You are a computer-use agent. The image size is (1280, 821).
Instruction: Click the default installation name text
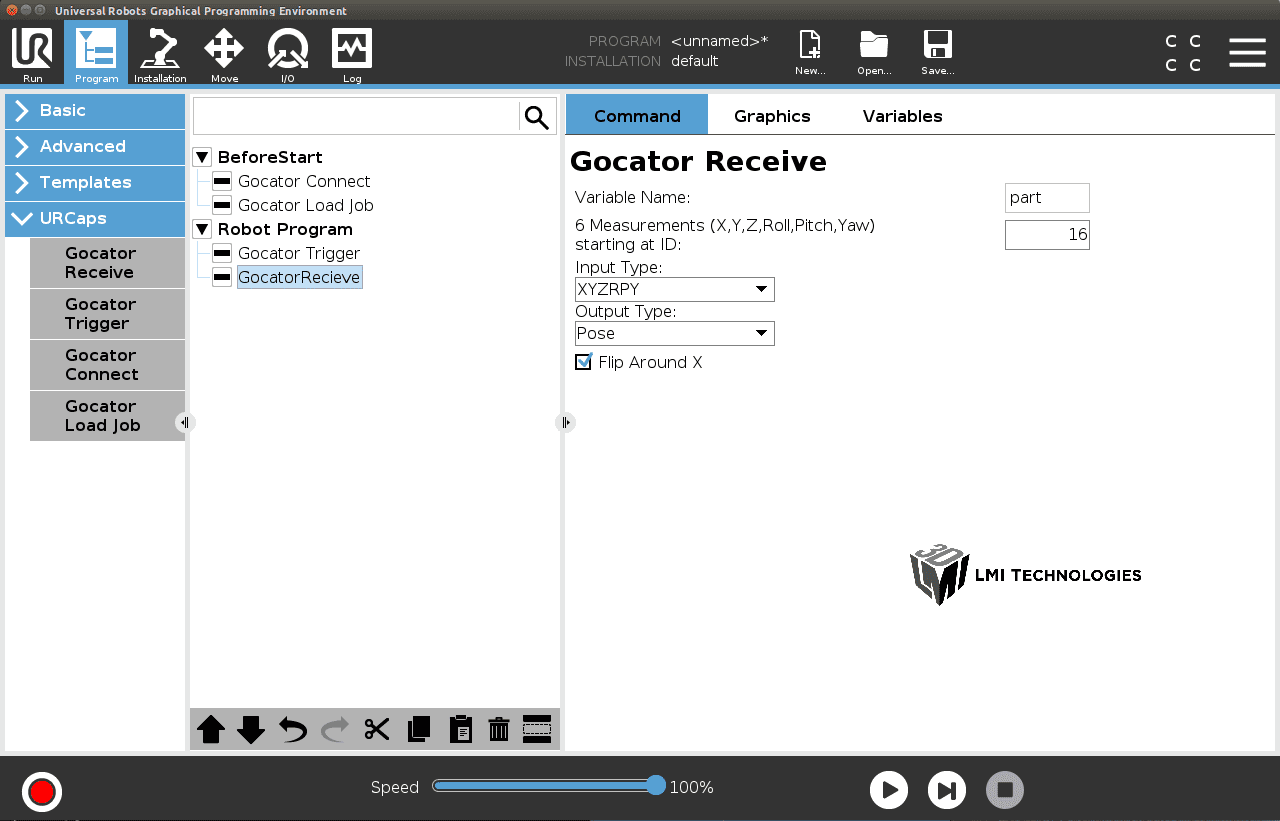[694, 61]
